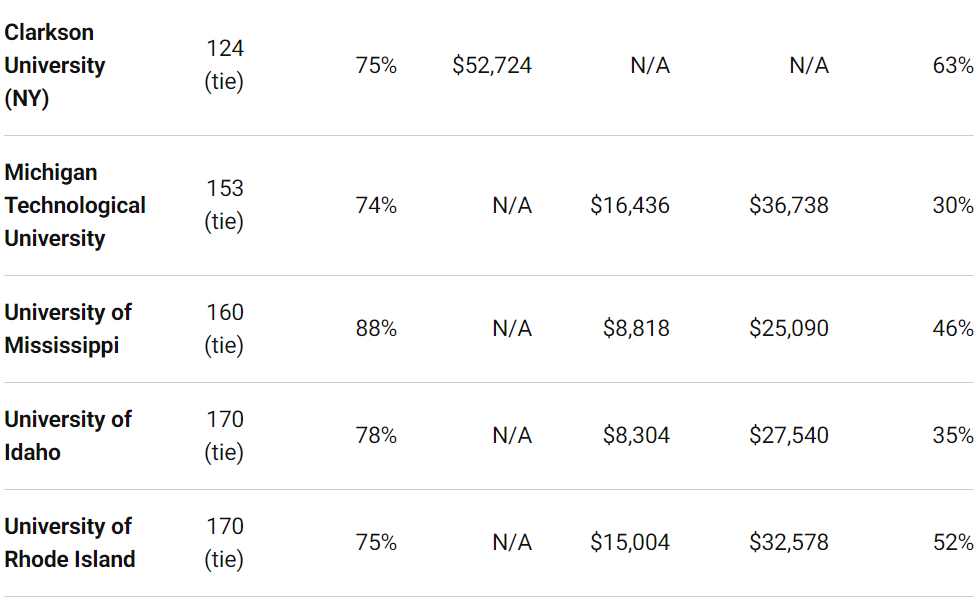Select the $52,724 tuition value

(x=492, y=65)
